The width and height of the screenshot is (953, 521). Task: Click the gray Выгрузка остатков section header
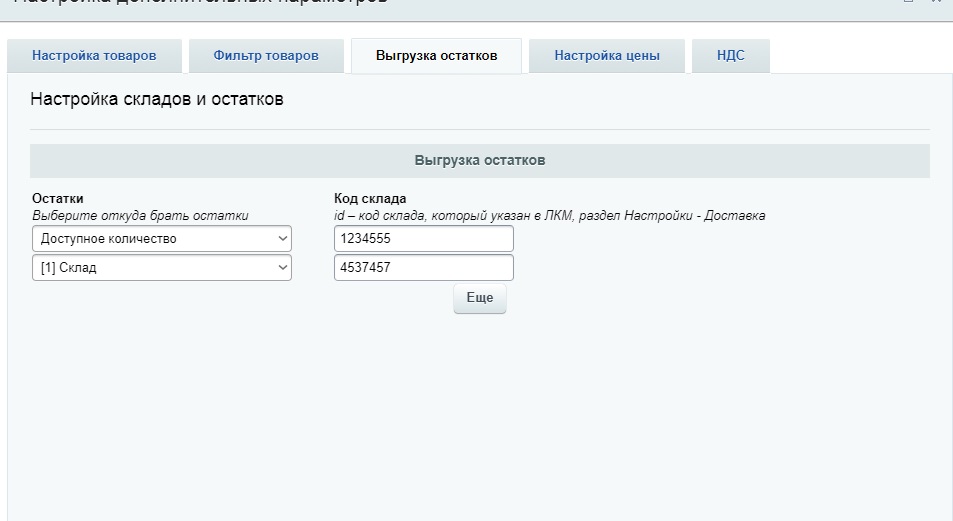point(479,160)
